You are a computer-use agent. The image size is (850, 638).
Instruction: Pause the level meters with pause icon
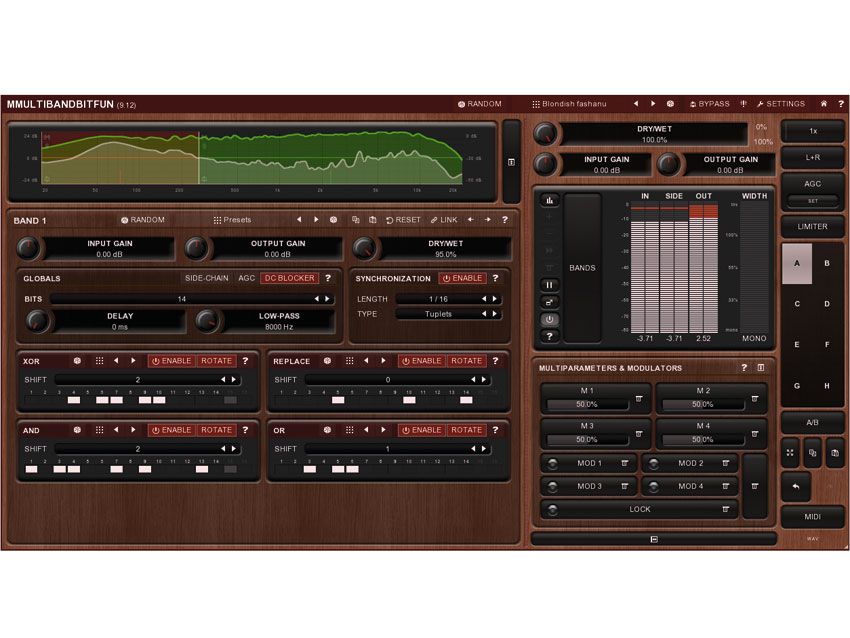pyautogui.click(x=549, y=284)
